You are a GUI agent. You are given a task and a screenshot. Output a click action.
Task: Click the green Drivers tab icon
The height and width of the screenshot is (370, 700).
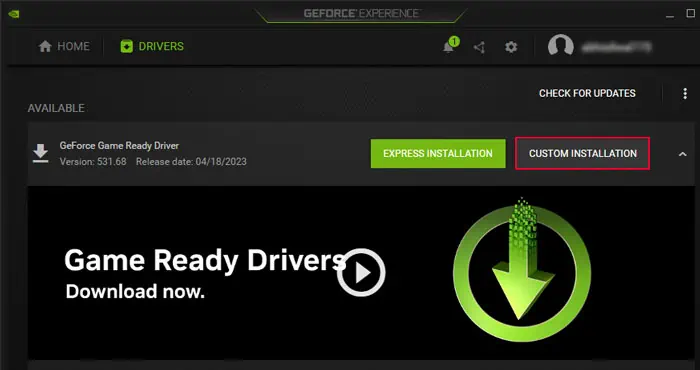point(127,46)
